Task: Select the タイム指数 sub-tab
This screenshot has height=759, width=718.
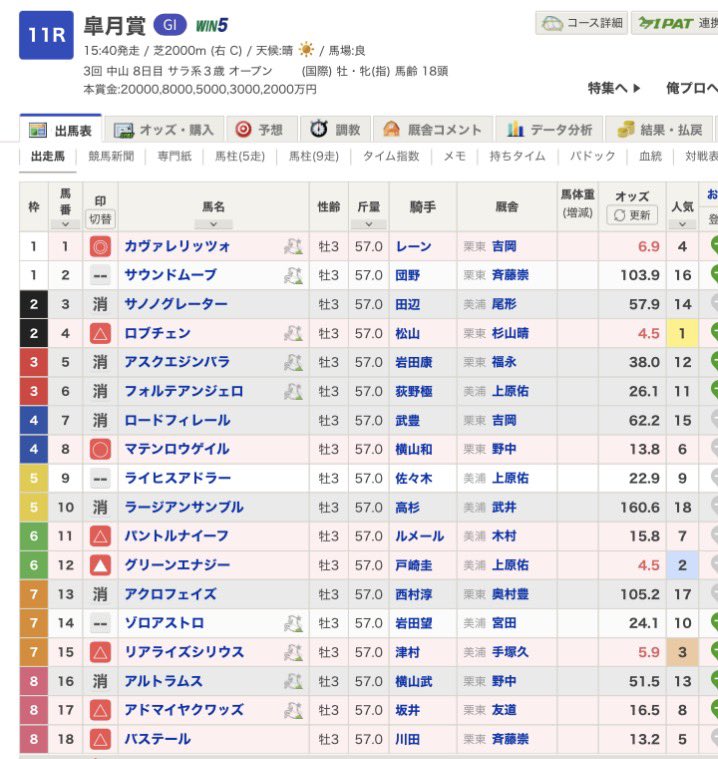Action: 391,156
